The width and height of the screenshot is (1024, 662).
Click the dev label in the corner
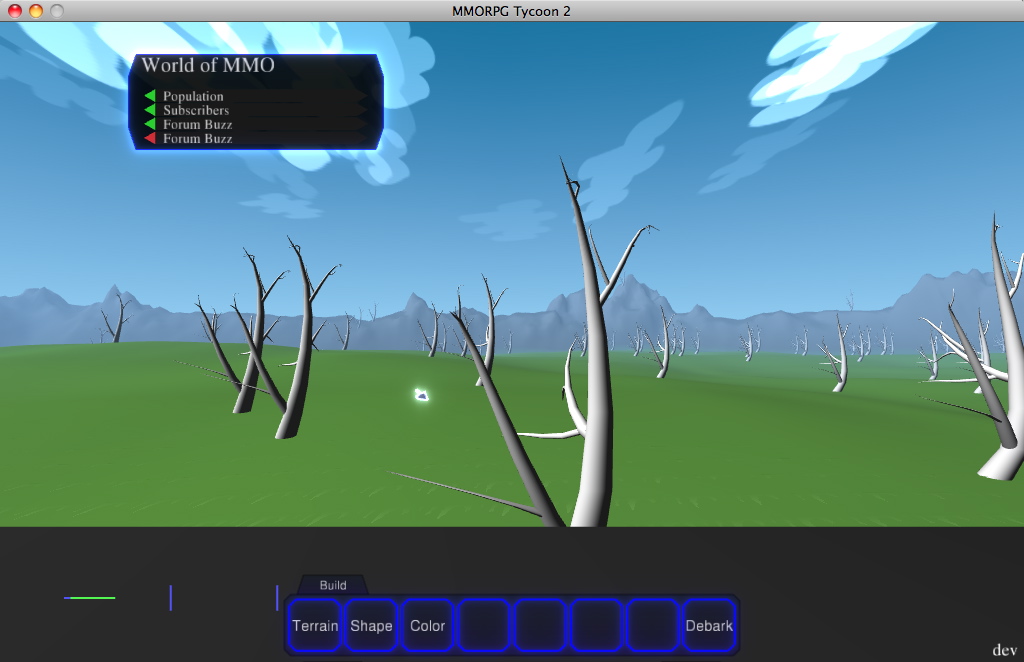point(1004,650)
